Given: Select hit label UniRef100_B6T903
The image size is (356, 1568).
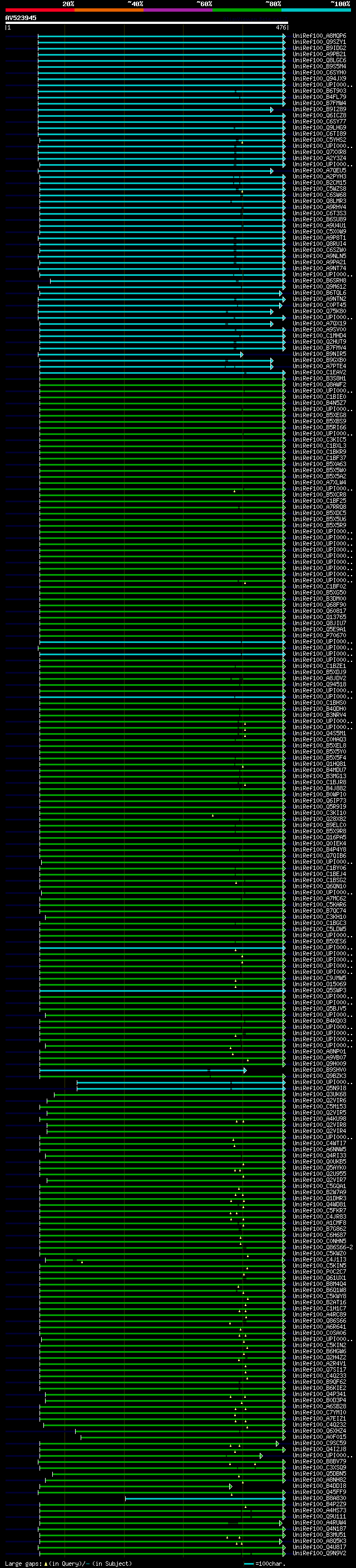Looking at the screenshot, I should pyautogui.click(x=319, y=91).
